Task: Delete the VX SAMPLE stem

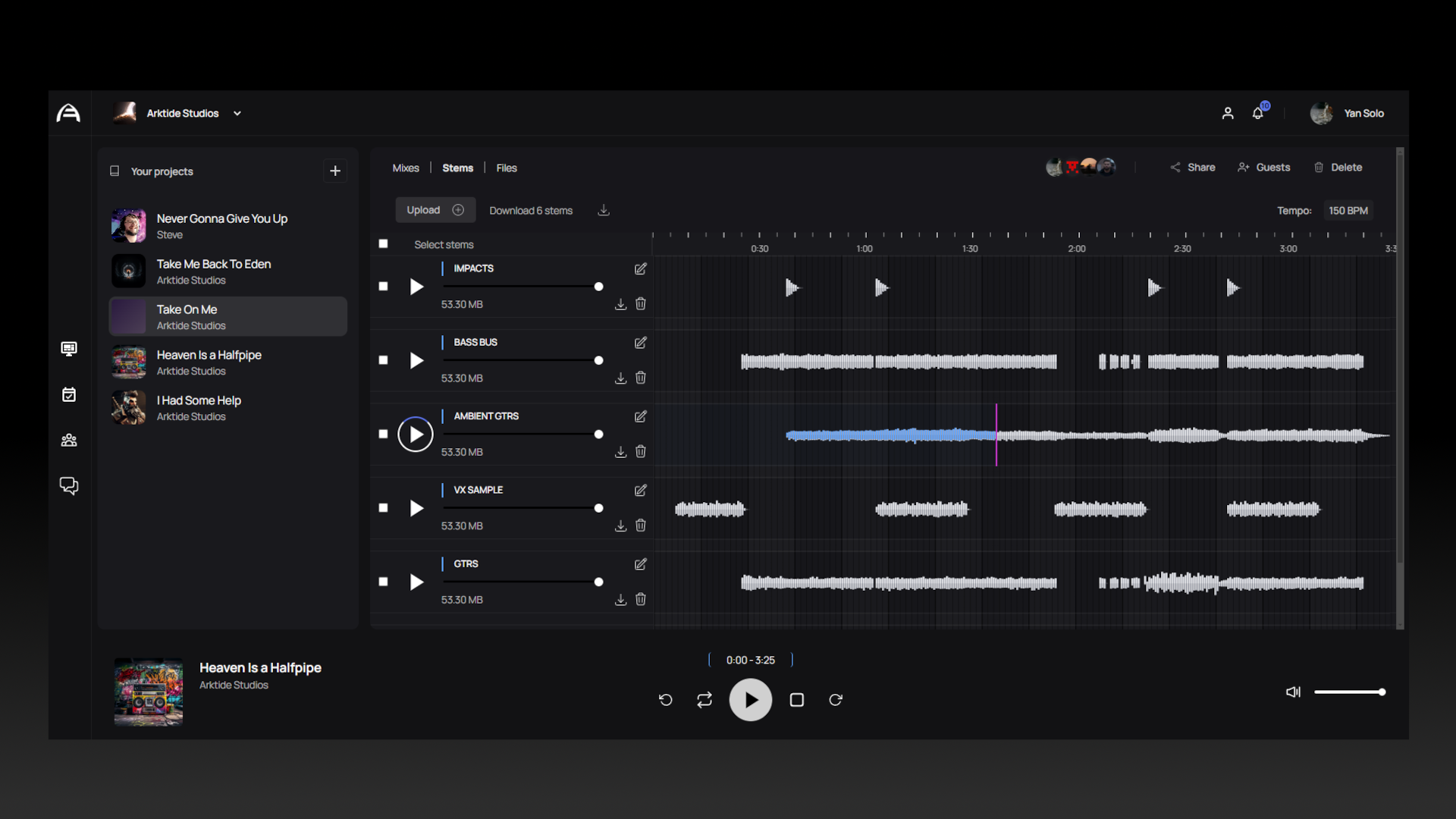Action: tap(641, 525)
